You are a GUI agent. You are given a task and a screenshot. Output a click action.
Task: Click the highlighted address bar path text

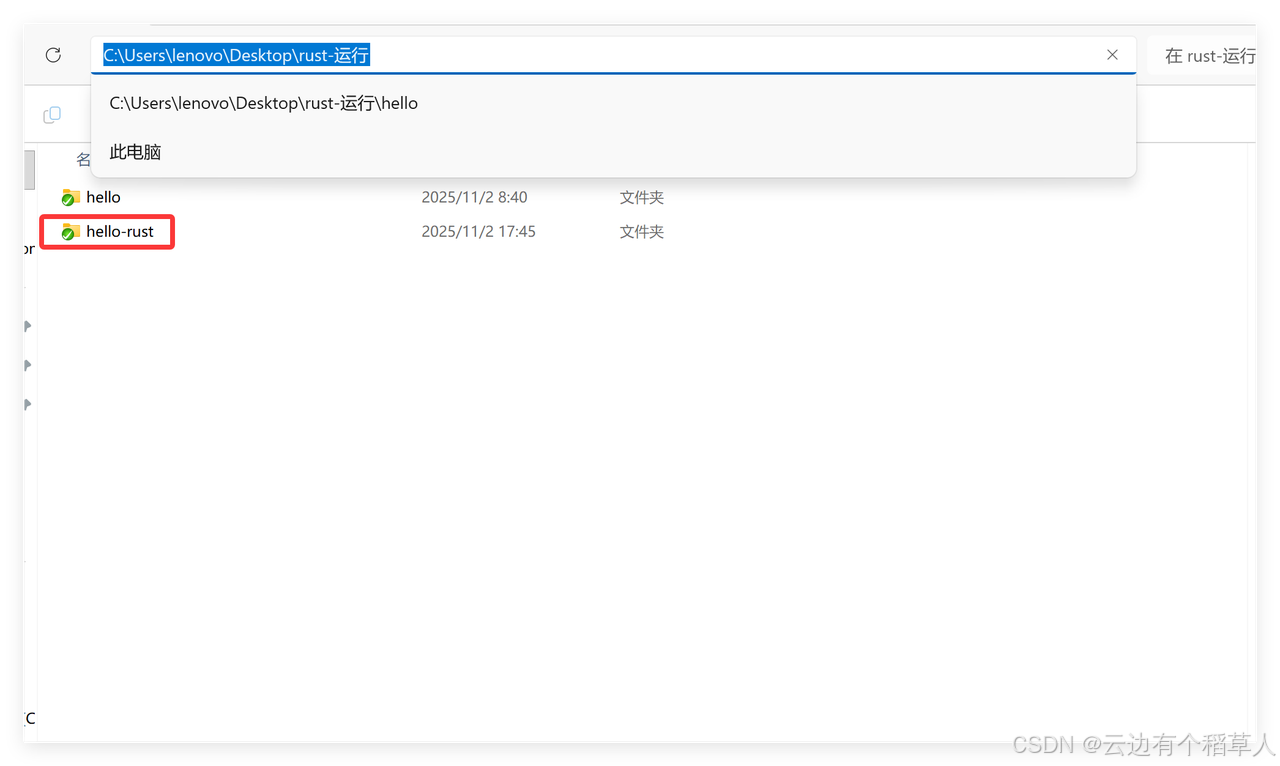[234, 55]
